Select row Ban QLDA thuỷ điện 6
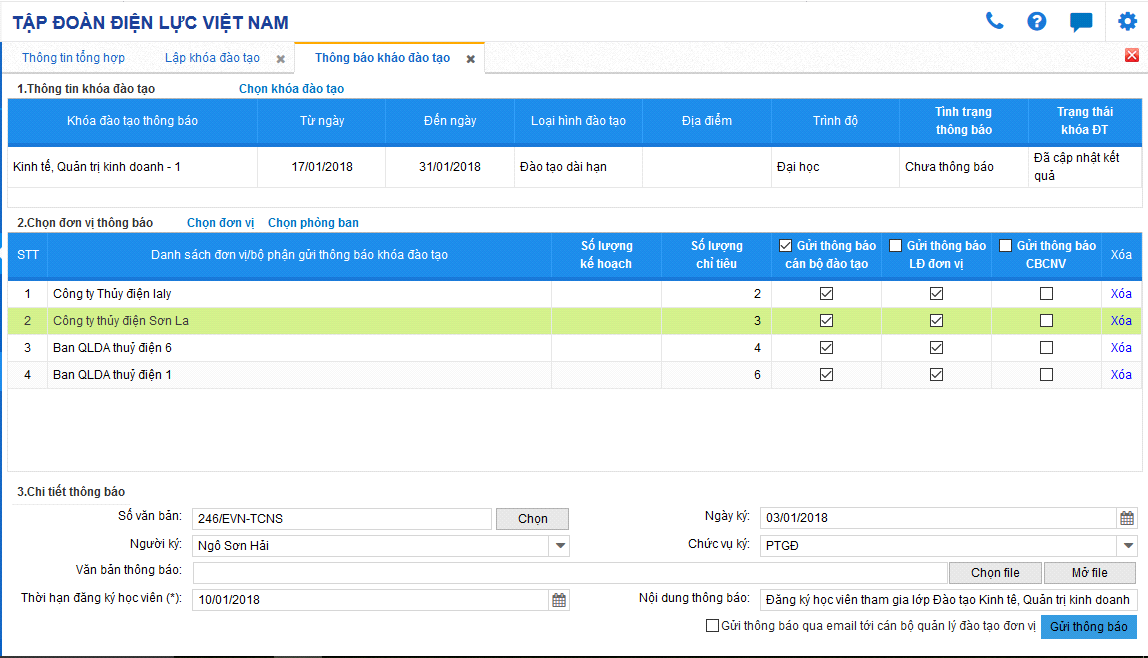1148x658 pixels. [574, 348]
